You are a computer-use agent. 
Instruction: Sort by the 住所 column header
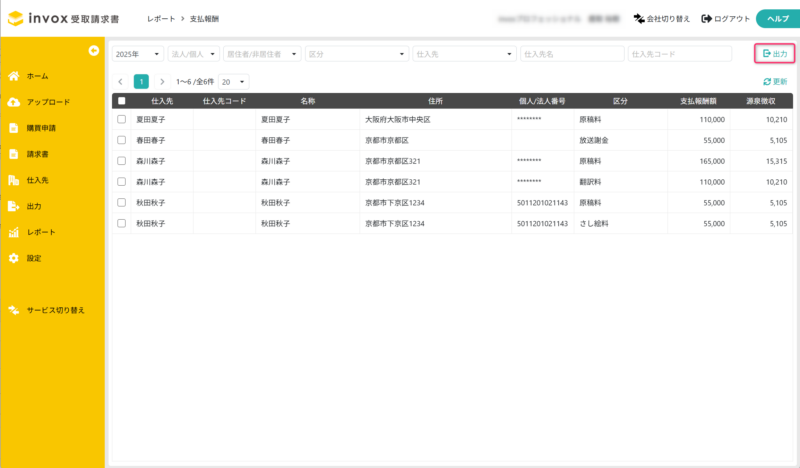click(x=435, y=101)
